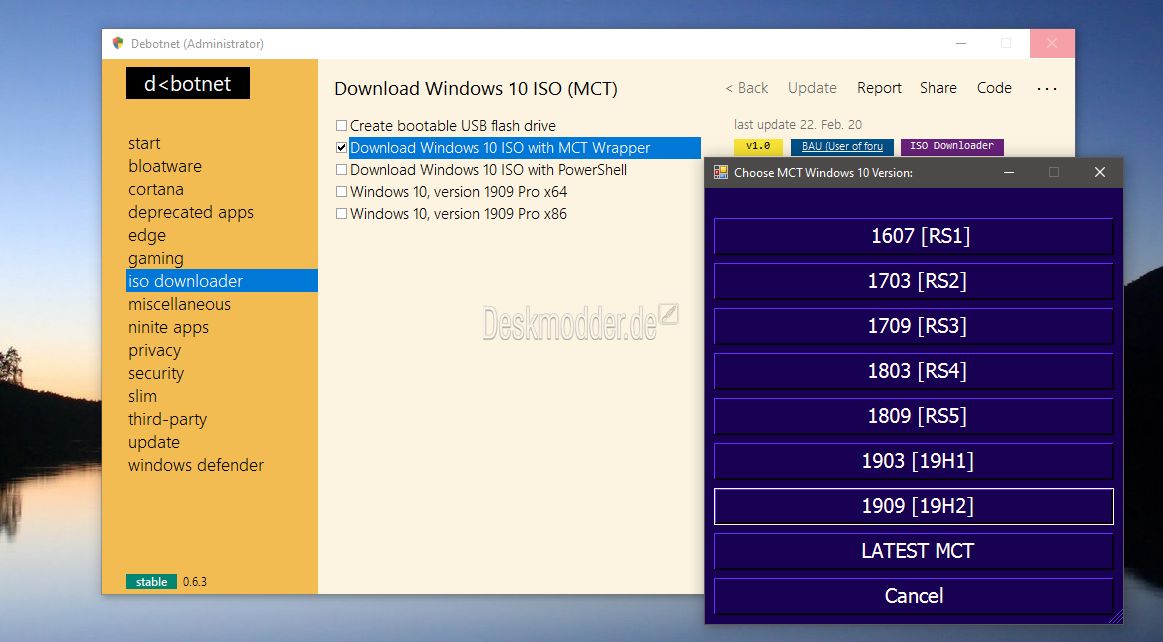
Task: Open the BAU (User of foru author link
Action: click(x=842, y=146)
